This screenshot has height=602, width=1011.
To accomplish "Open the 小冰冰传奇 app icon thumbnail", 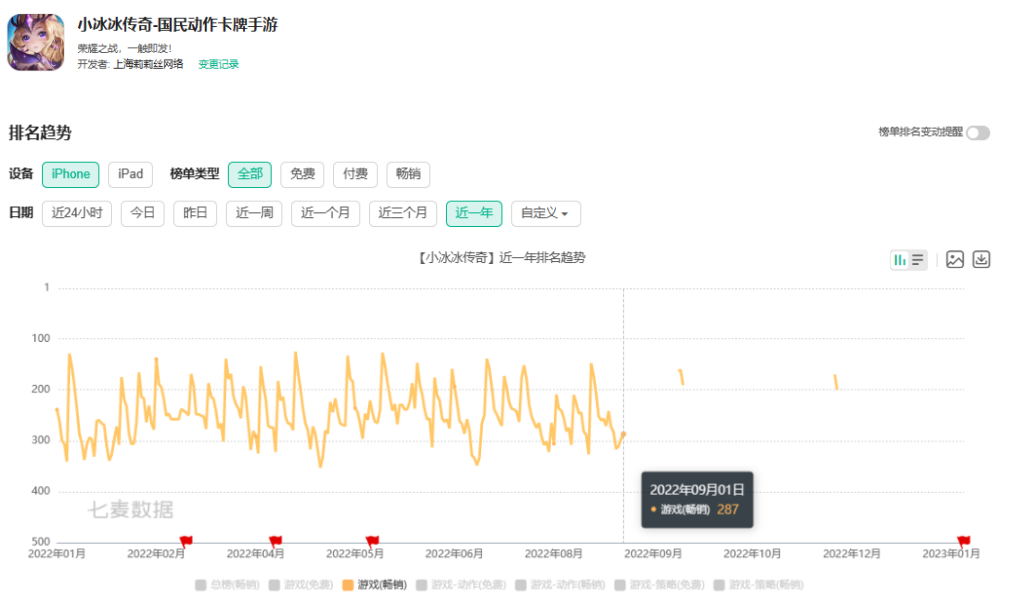I will [x=35, y=42].
